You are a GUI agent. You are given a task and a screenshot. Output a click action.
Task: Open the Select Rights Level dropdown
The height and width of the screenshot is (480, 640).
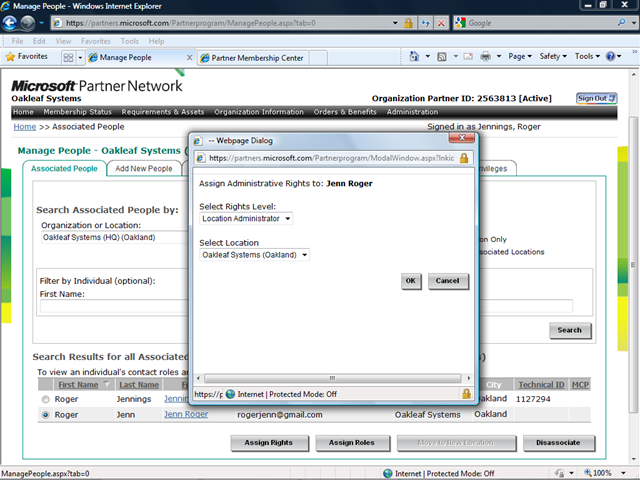point(246,219)
